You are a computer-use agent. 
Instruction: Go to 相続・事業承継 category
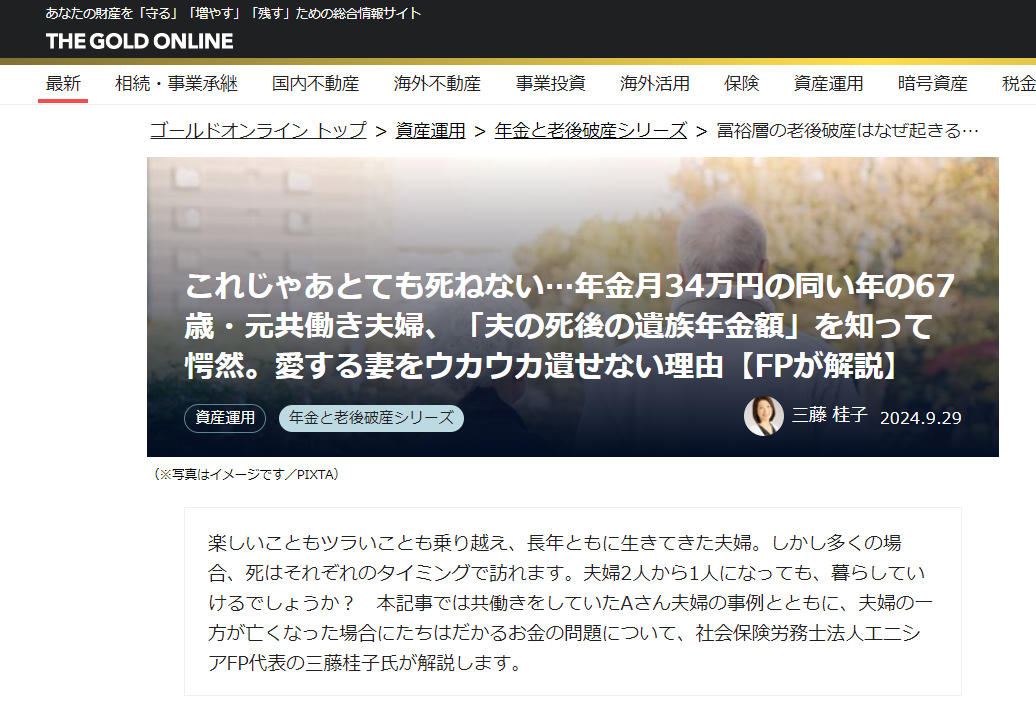pyautogui.click(x=176, y=84)
